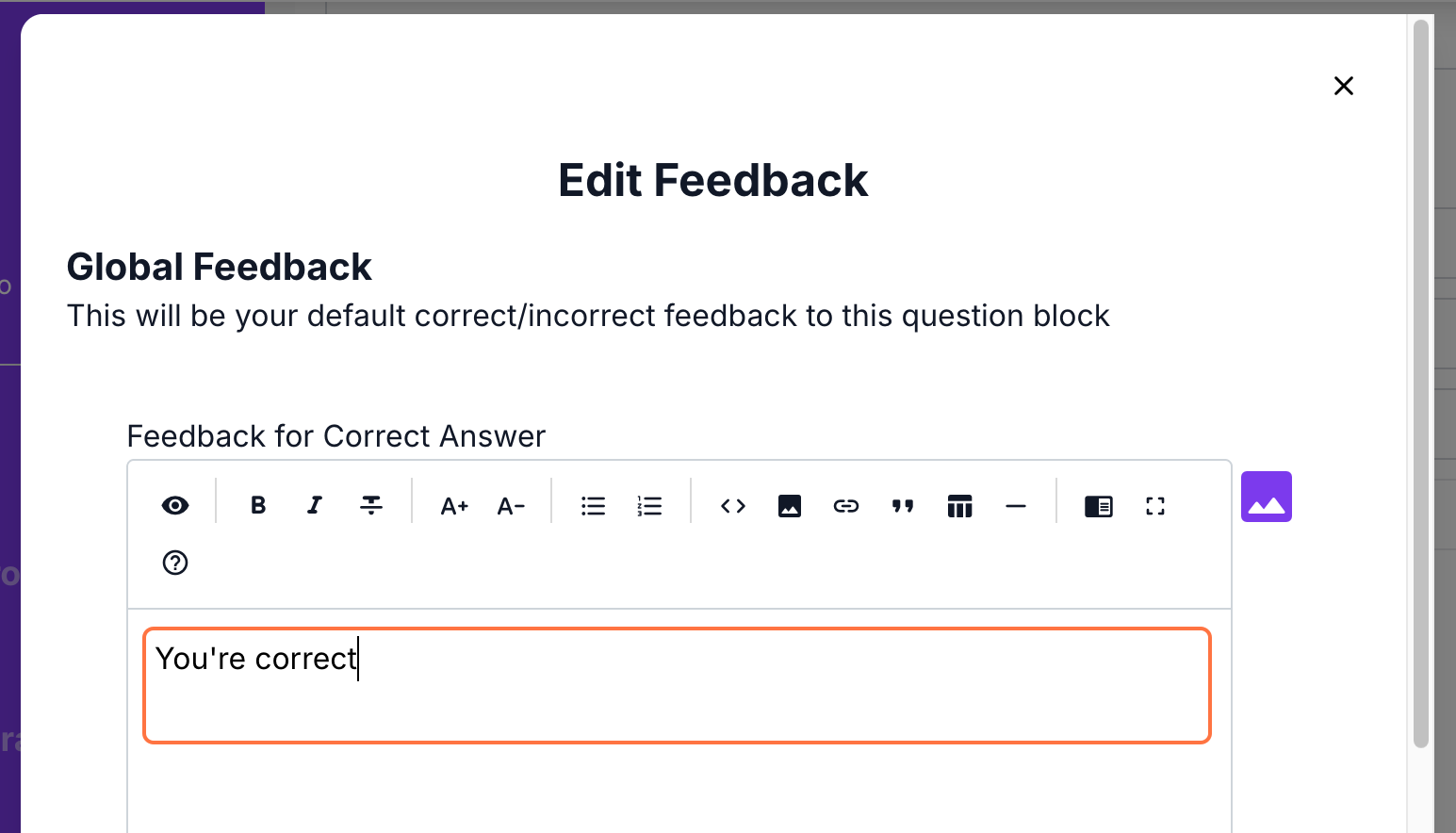1456x833 pixels.
Task: Insert a bulleted list
Action: [x=594, y=506]
